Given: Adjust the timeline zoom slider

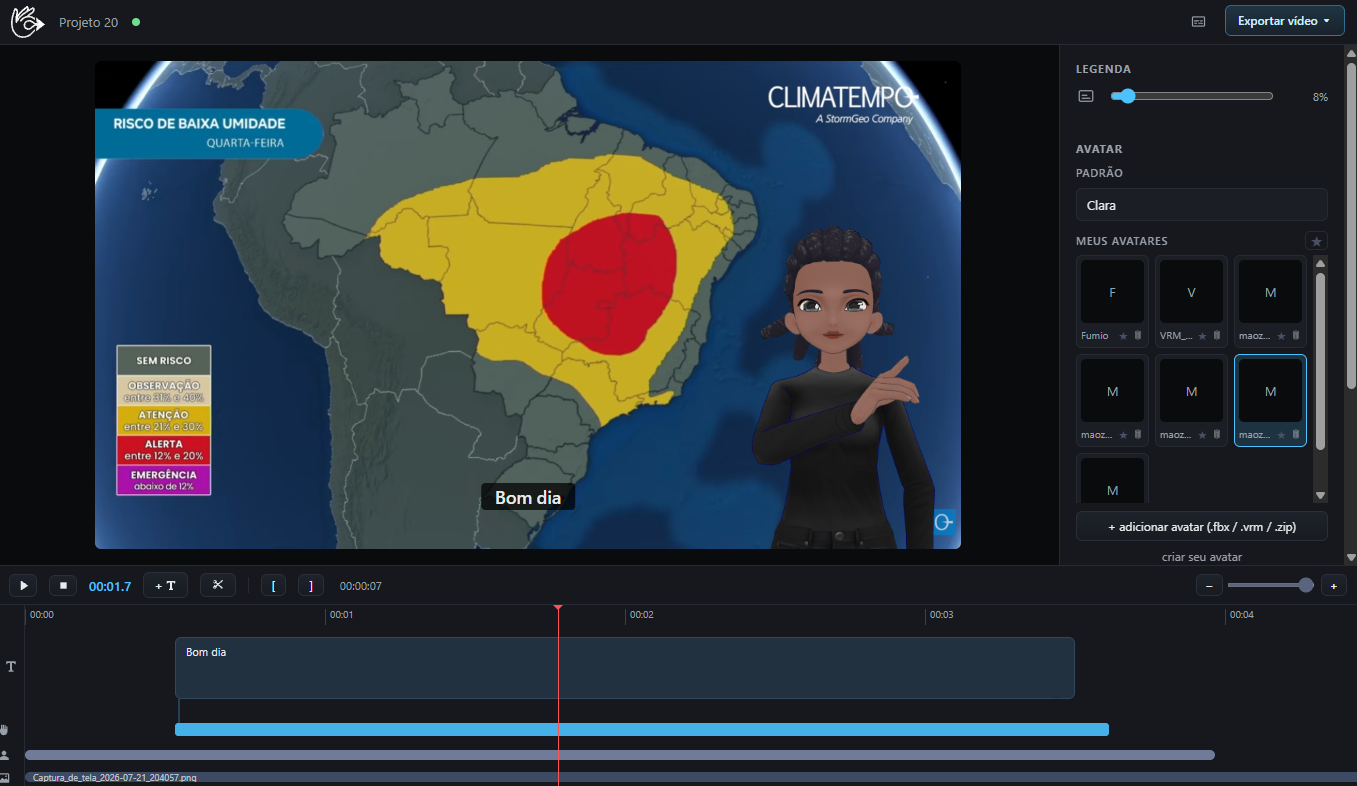Looking at the screenshot, I should pyautogui.click(x=1270, y=585).
